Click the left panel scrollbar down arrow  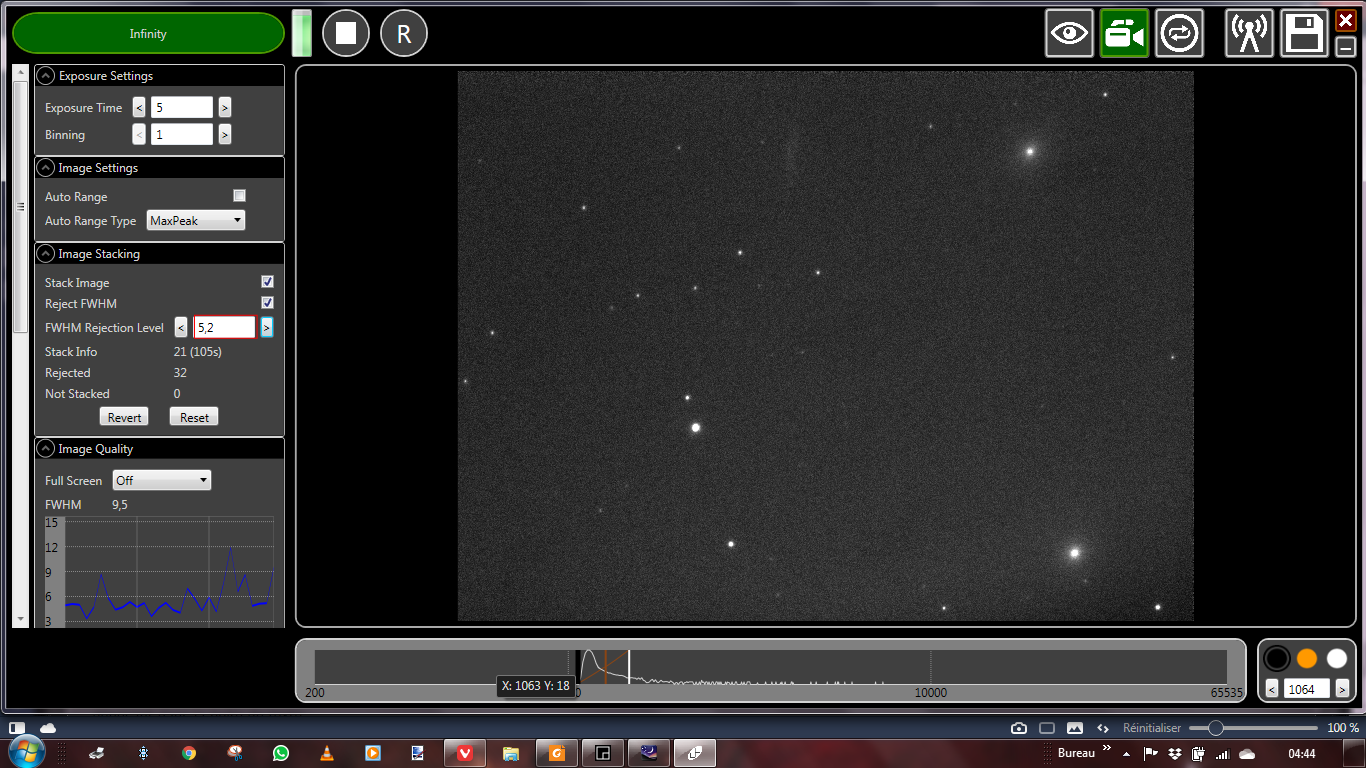(21, 620)
